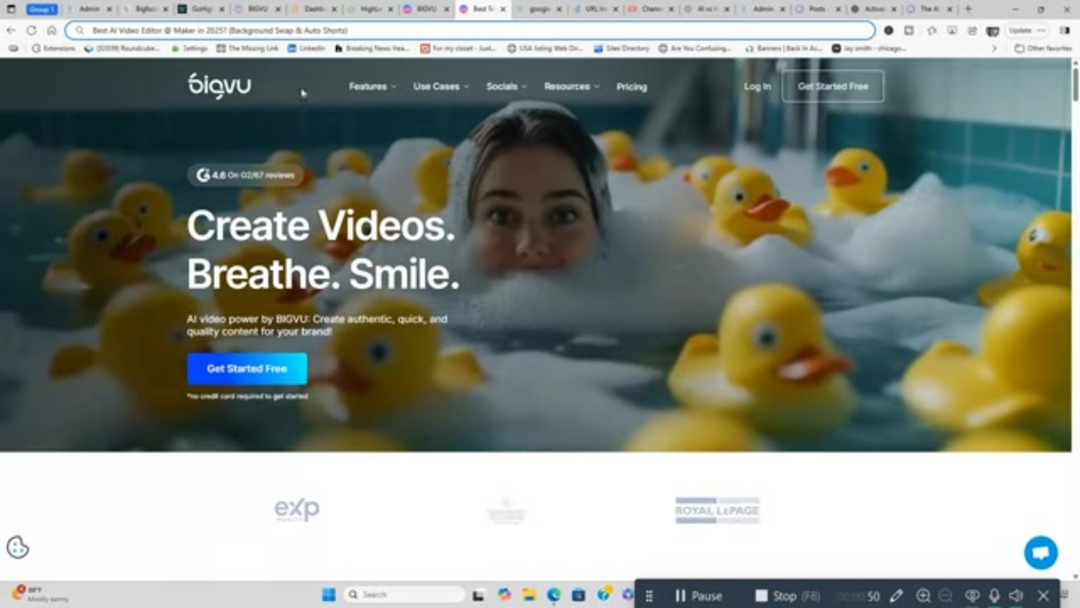The image size is (1080, 608).
Task: Reload the page with refresh icon
Action: (x=33, y=30)
